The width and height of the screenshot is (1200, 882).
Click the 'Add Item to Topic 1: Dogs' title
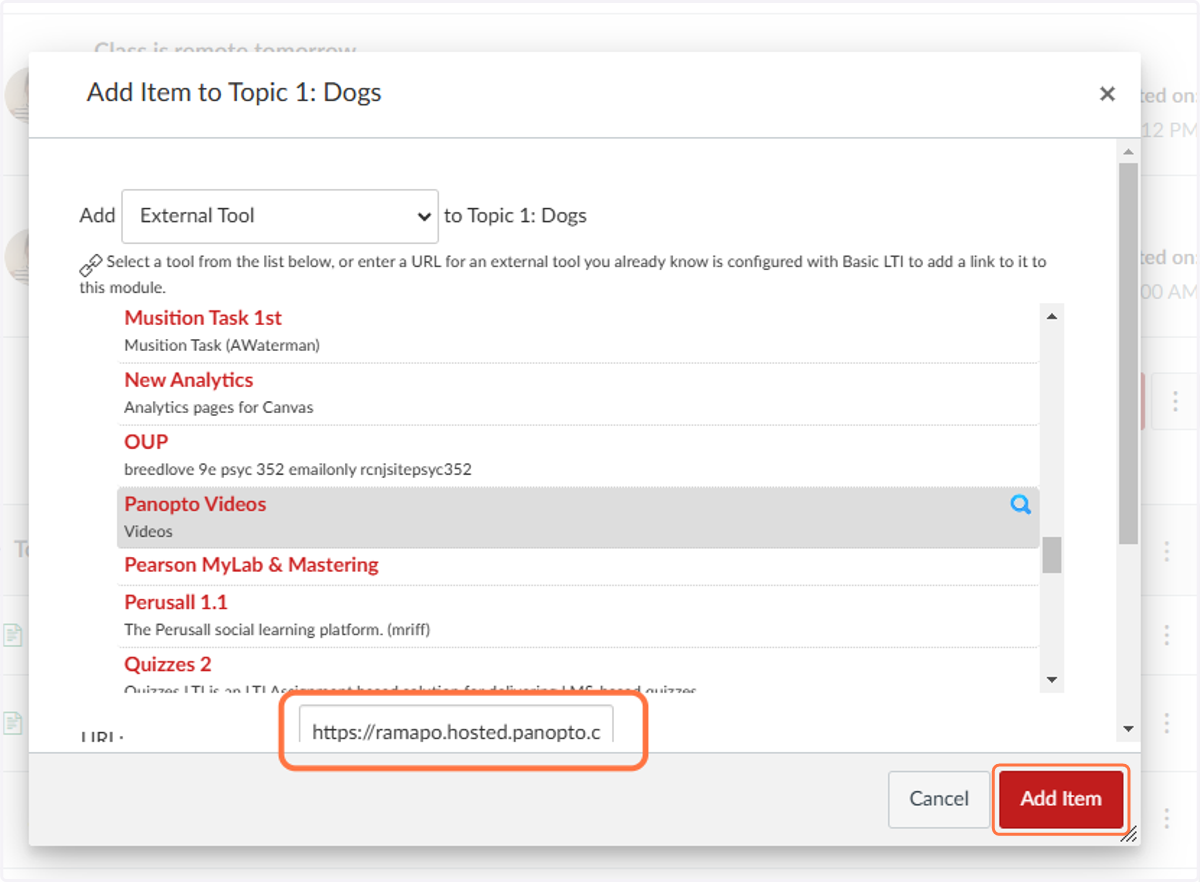coord(234,93)
